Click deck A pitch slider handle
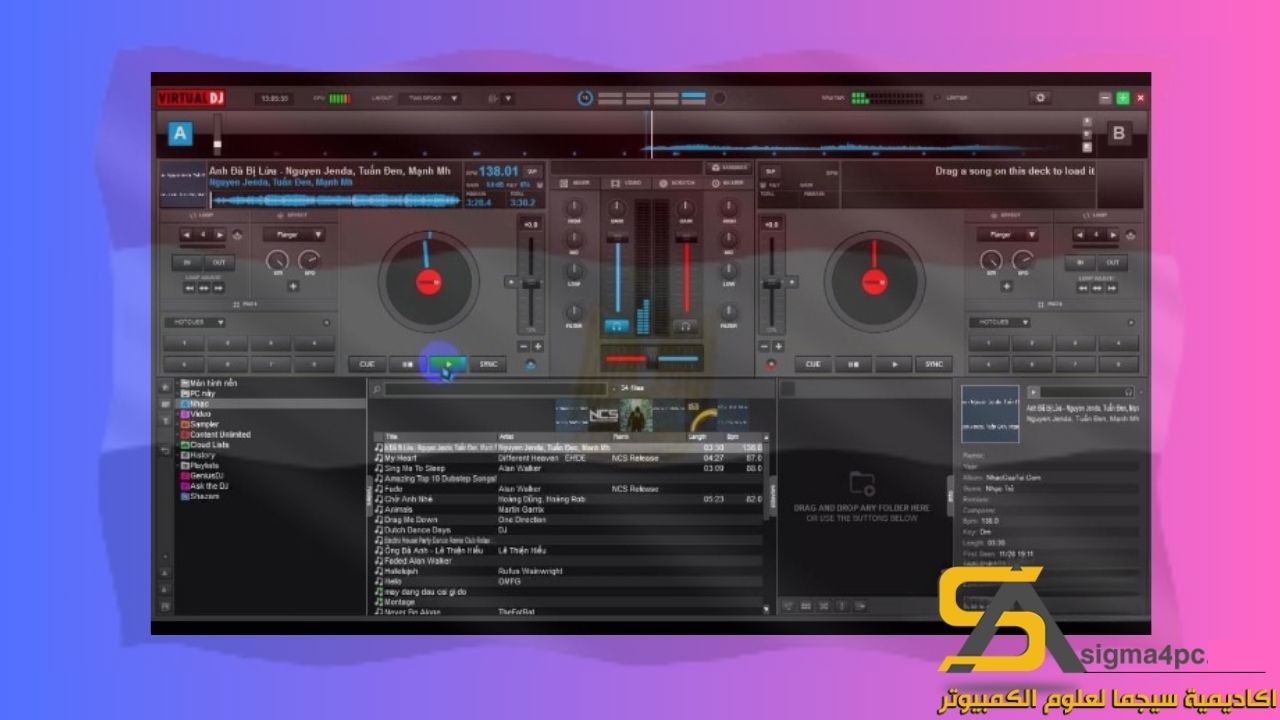 pos(530,282)
